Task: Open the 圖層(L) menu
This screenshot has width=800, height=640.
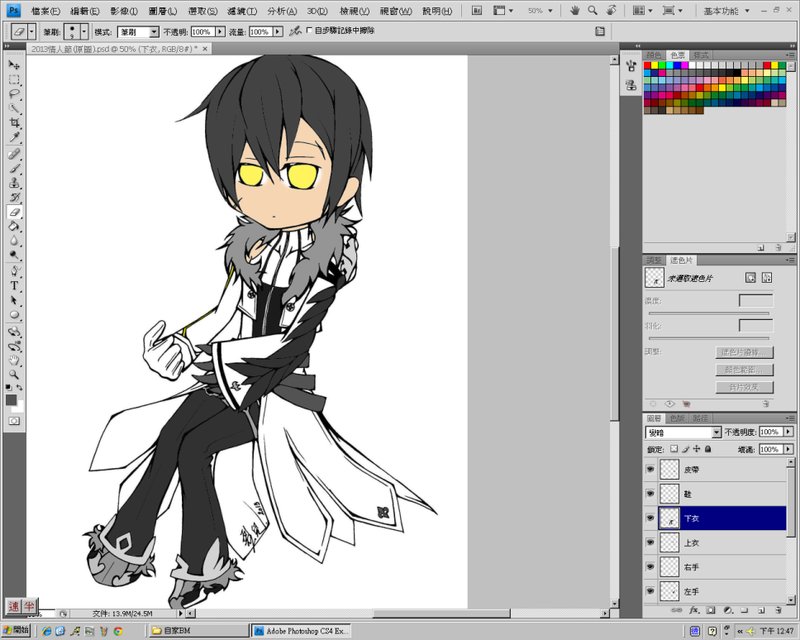Action: (x=163, y=11)
